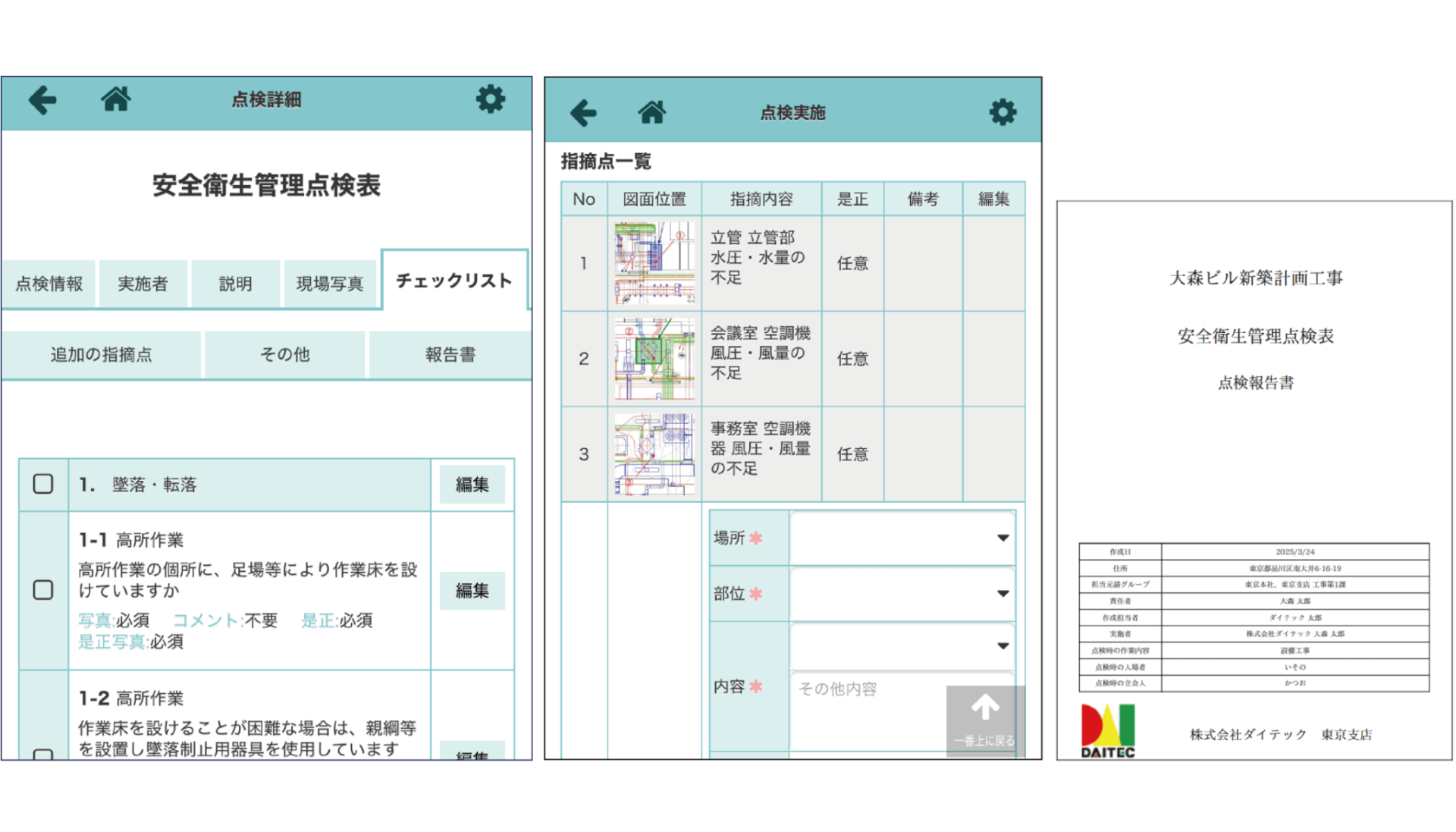Viewport: 1456px width, 832px height.
Task: Open その他 tab
Action: click(x=285, y=354)
